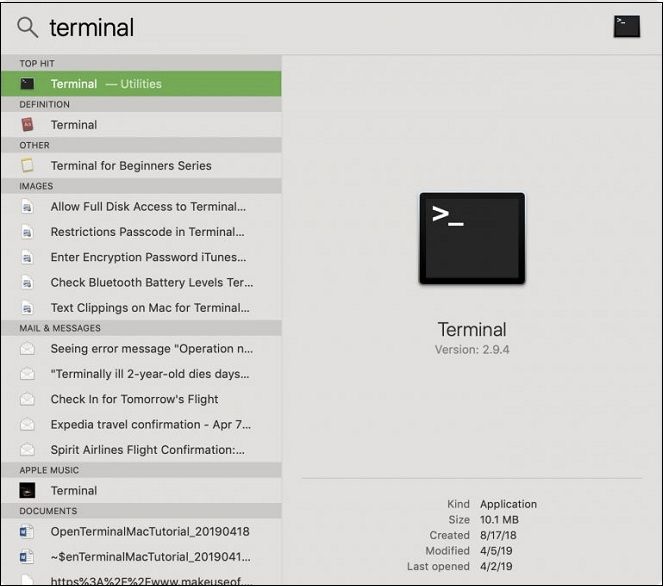Image resolution: width=665 pixels, height=587 pixels.
Task: Click the 'Version: 2.9.4' text
Action: pyautogui.click(x=472, y=349)
